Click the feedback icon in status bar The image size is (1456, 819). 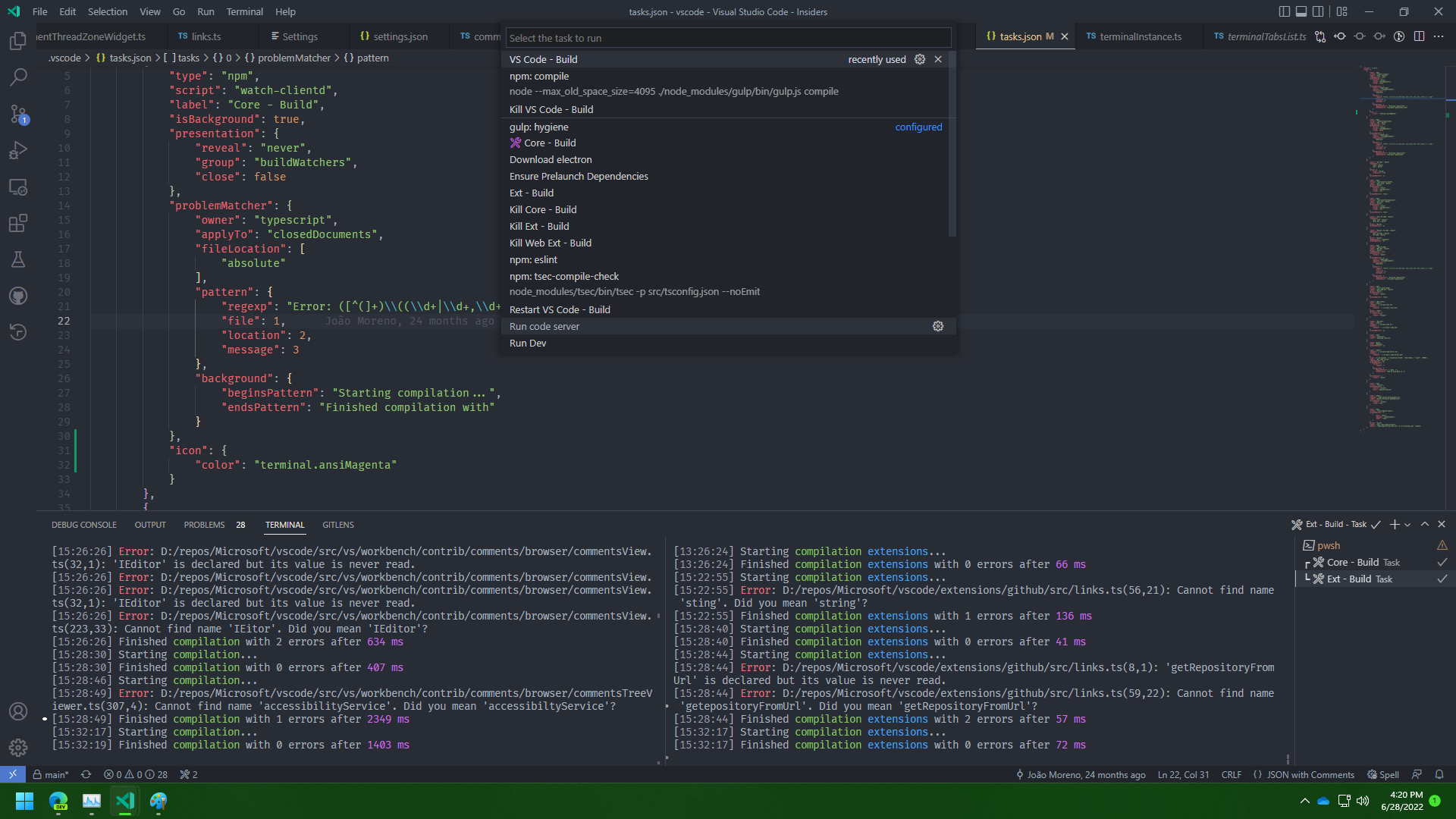pos(1417,774)
